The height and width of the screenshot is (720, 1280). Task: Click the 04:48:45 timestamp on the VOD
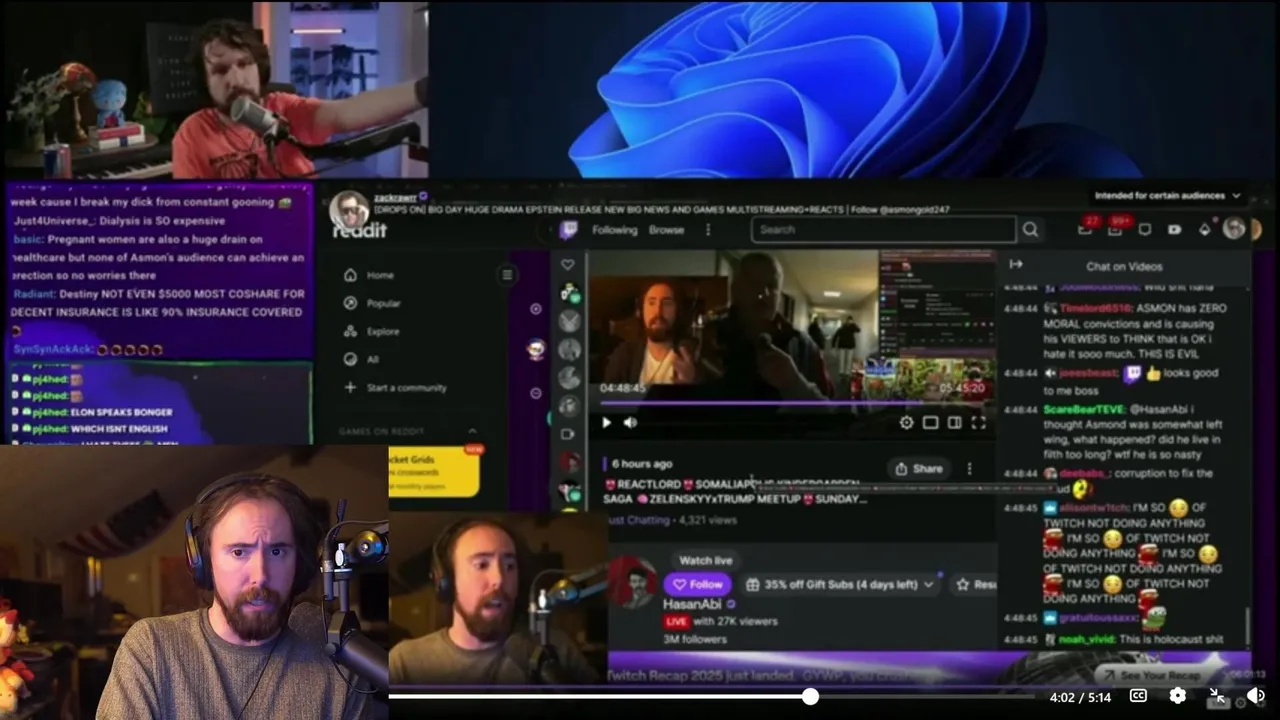pos(622,388)
